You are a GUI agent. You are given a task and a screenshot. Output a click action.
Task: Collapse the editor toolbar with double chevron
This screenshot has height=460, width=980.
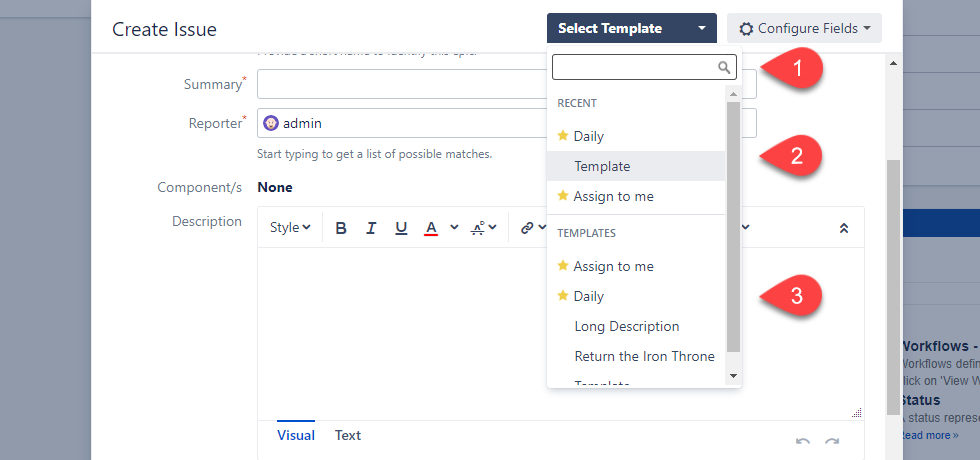point(843,228)
